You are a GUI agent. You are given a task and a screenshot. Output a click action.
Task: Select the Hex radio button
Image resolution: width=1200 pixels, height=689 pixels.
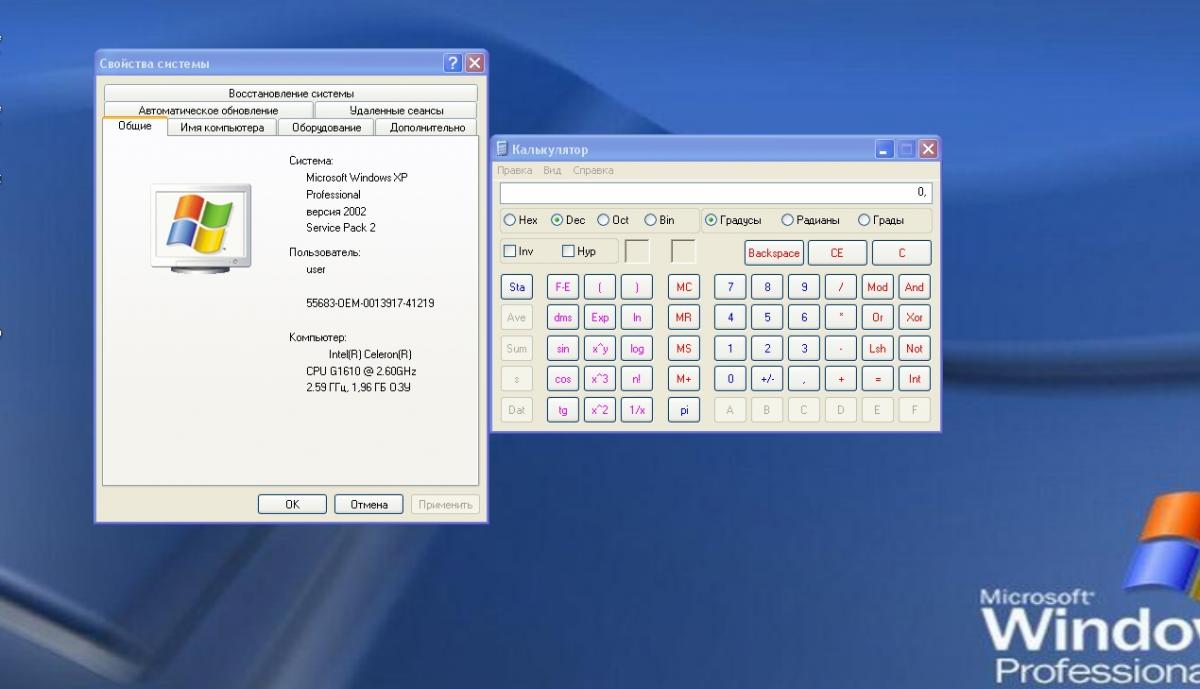(x=510, y=220)
